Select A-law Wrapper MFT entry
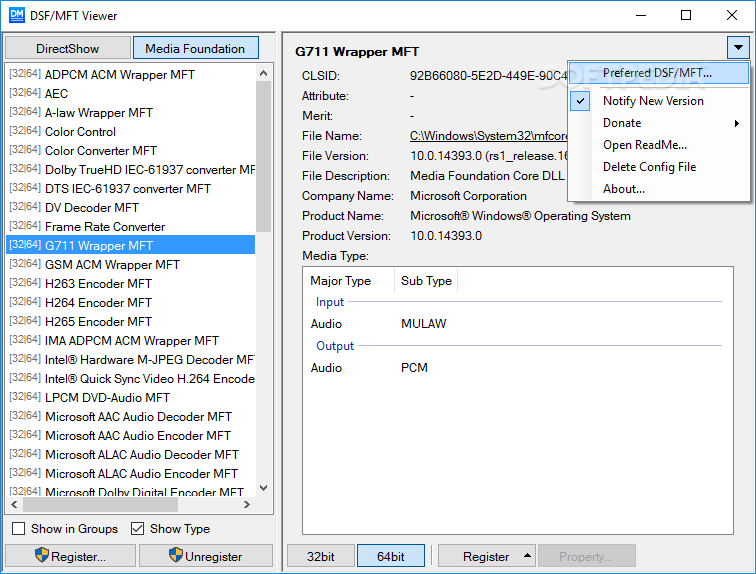756x574 pixels. pos(131,112)
